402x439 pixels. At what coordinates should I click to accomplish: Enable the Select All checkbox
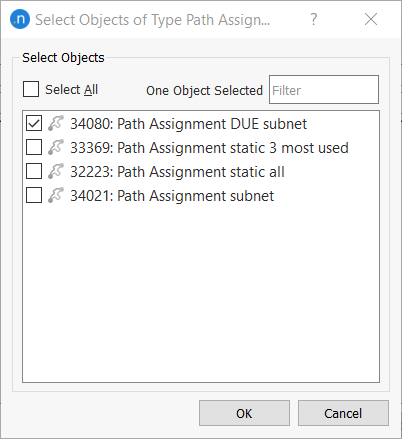pos(31,89)
